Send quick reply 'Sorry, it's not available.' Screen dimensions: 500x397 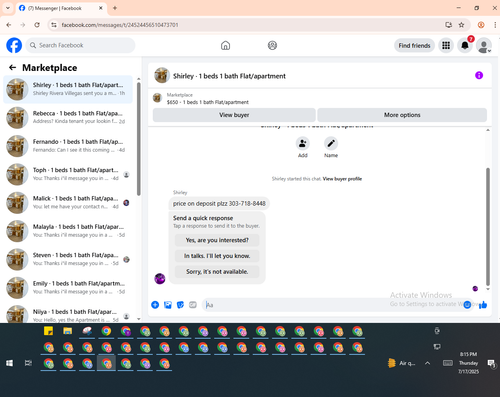[x=217, y=271]
